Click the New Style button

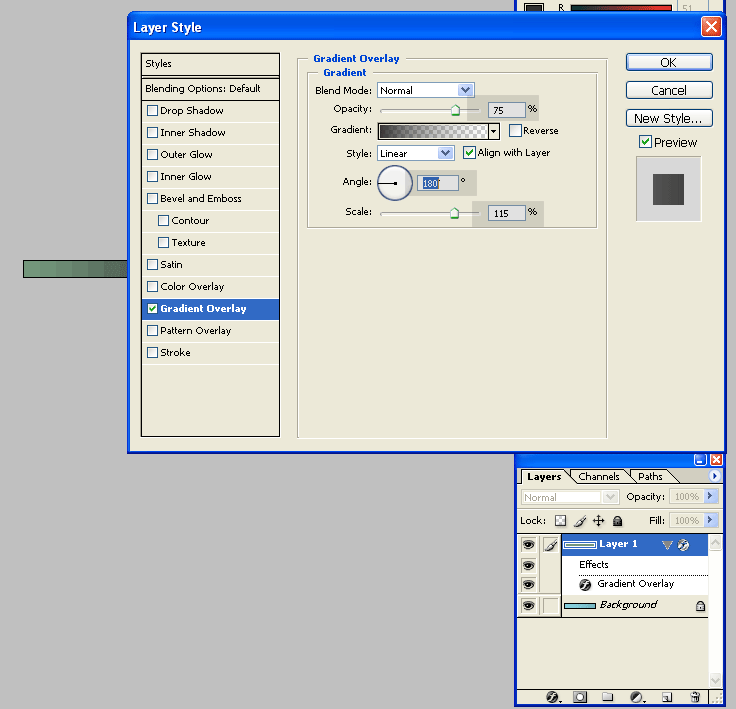[x=669, y=118]
